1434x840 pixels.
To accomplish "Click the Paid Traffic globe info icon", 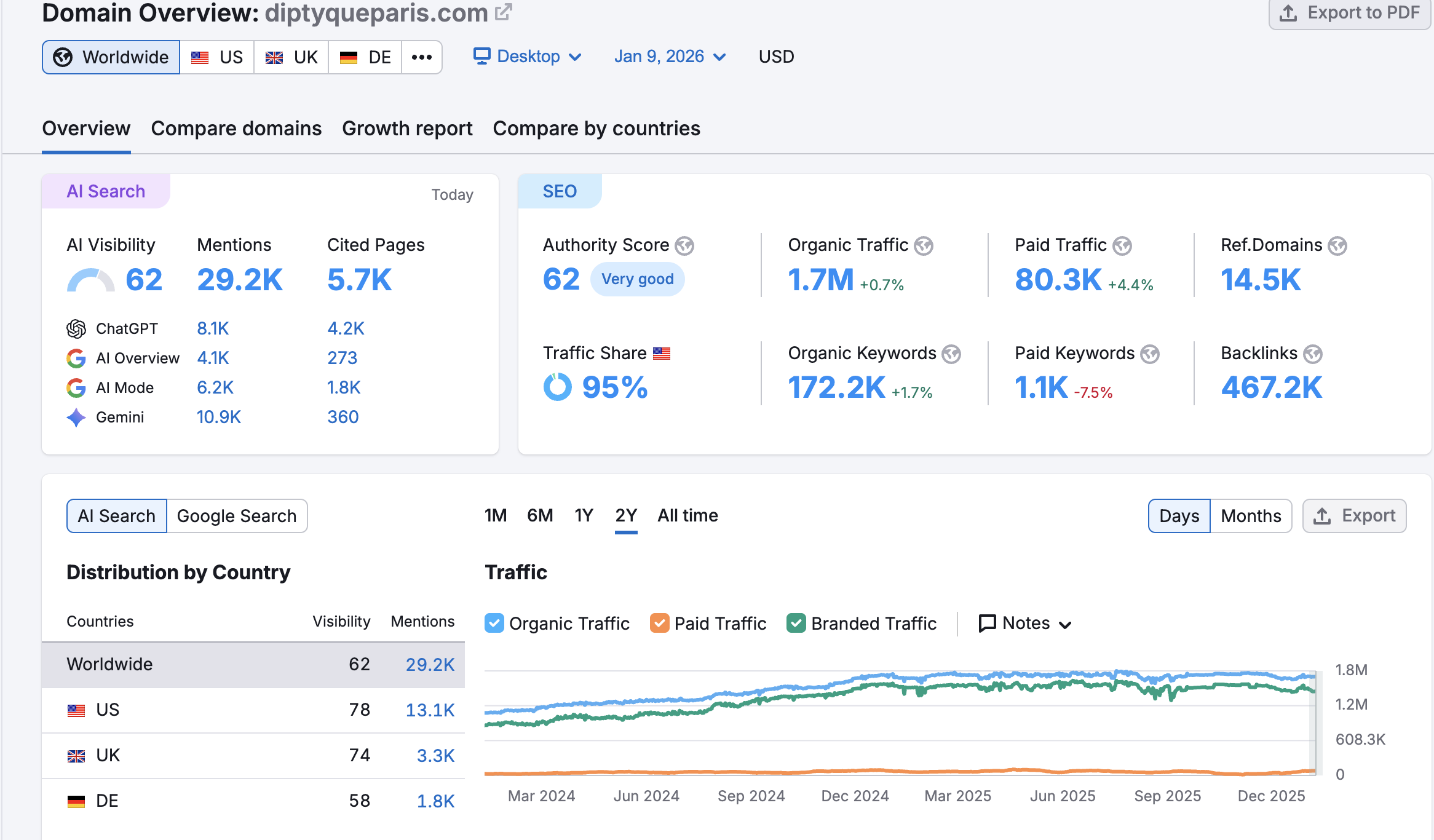I will 1122,246.
